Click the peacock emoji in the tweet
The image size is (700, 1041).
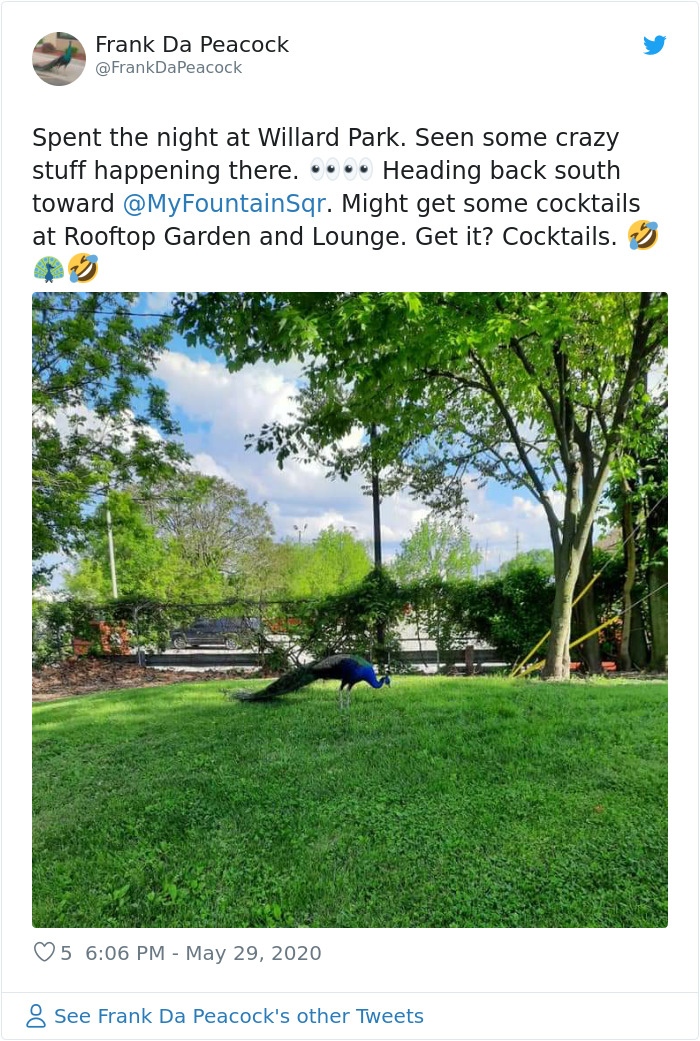48,269
